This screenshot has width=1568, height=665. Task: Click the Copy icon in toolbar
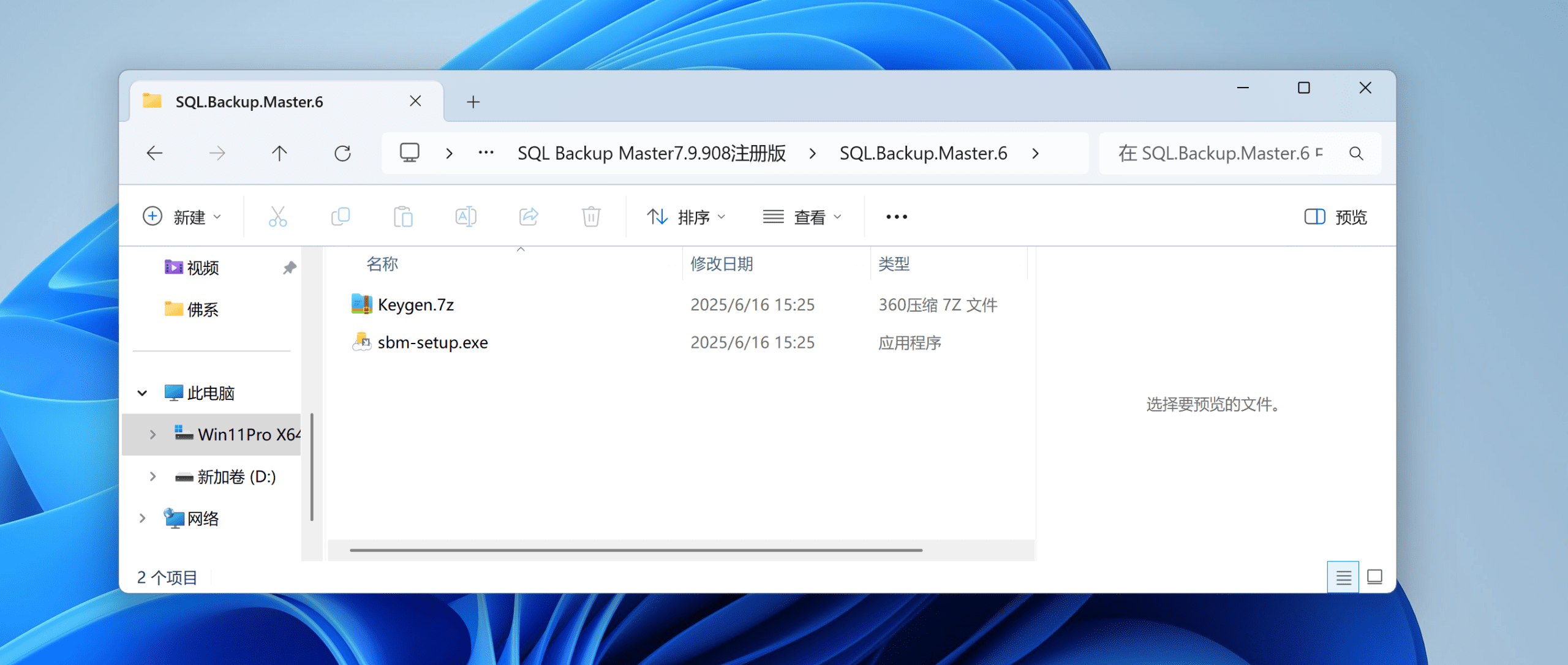(341, 217)
